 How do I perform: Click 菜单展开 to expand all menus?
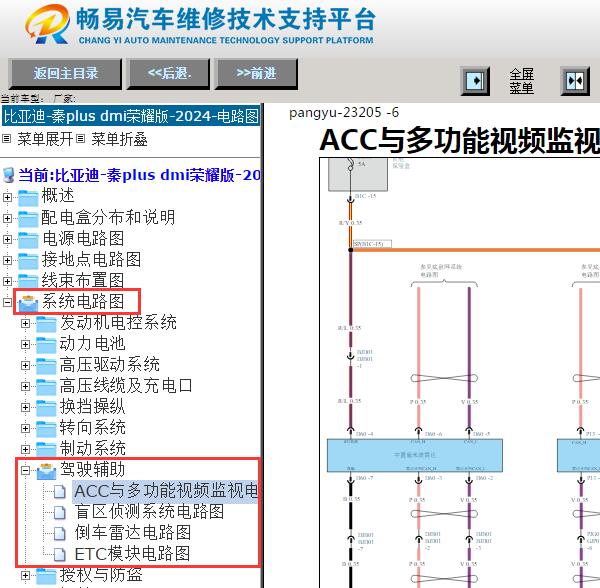coord(45,139)
